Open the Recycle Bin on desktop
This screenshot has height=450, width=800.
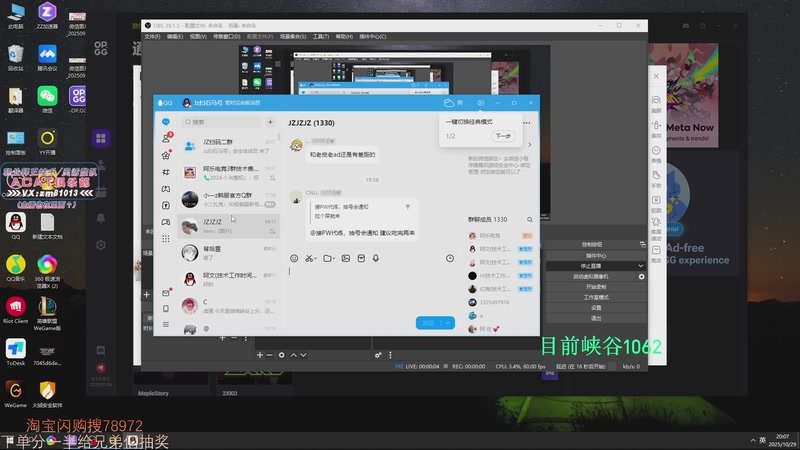pyautogui.click(x=15, y=57)
